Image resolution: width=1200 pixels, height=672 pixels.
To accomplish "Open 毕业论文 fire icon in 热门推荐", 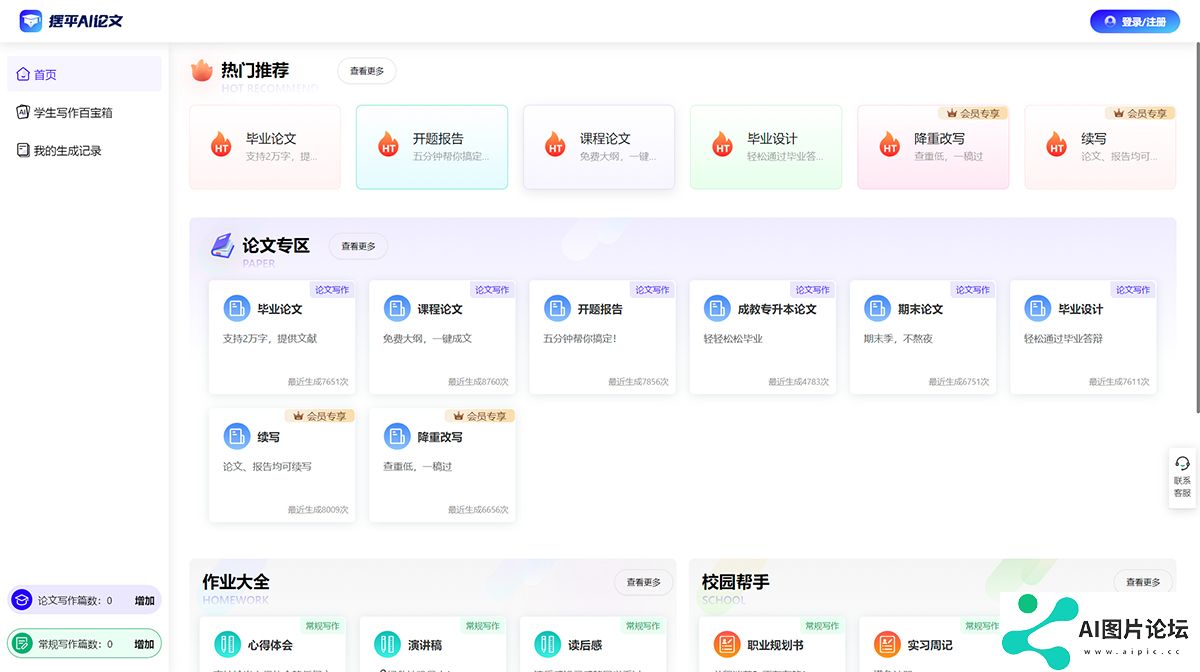I will pyautogui.click(x=222, y=146).
